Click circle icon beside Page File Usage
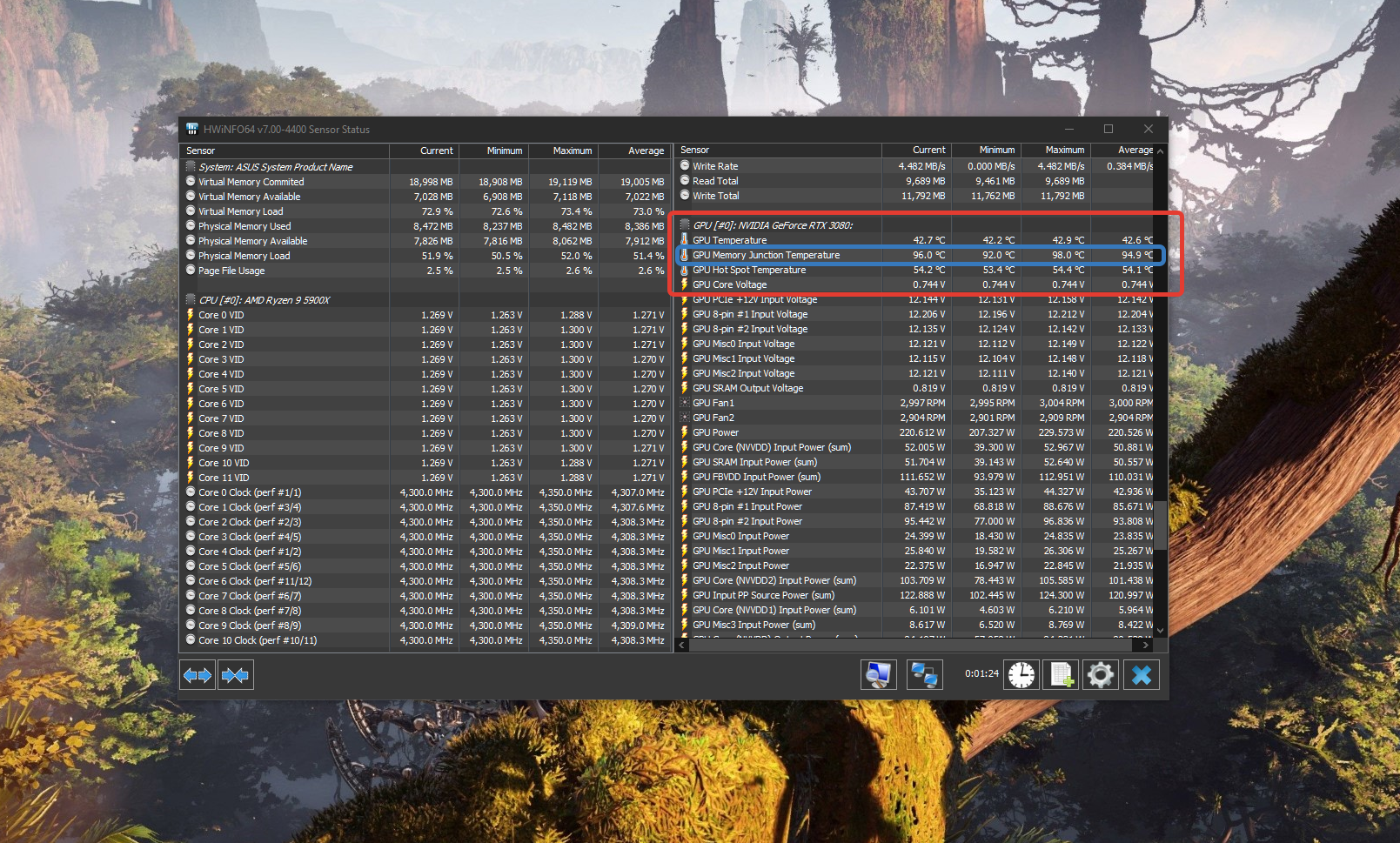 (191, 271)
